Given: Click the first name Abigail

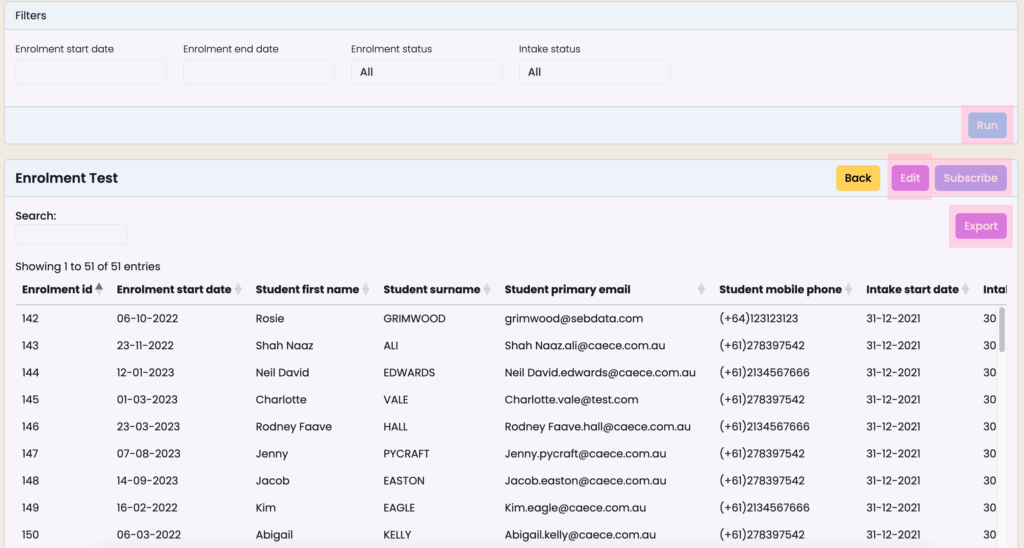Looking at the screenshot, I should tap(274, 535).
